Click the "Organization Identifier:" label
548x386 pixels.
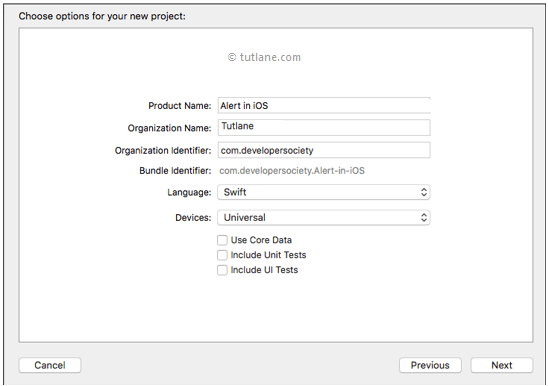pyautogui.click(x=163, y=151)
